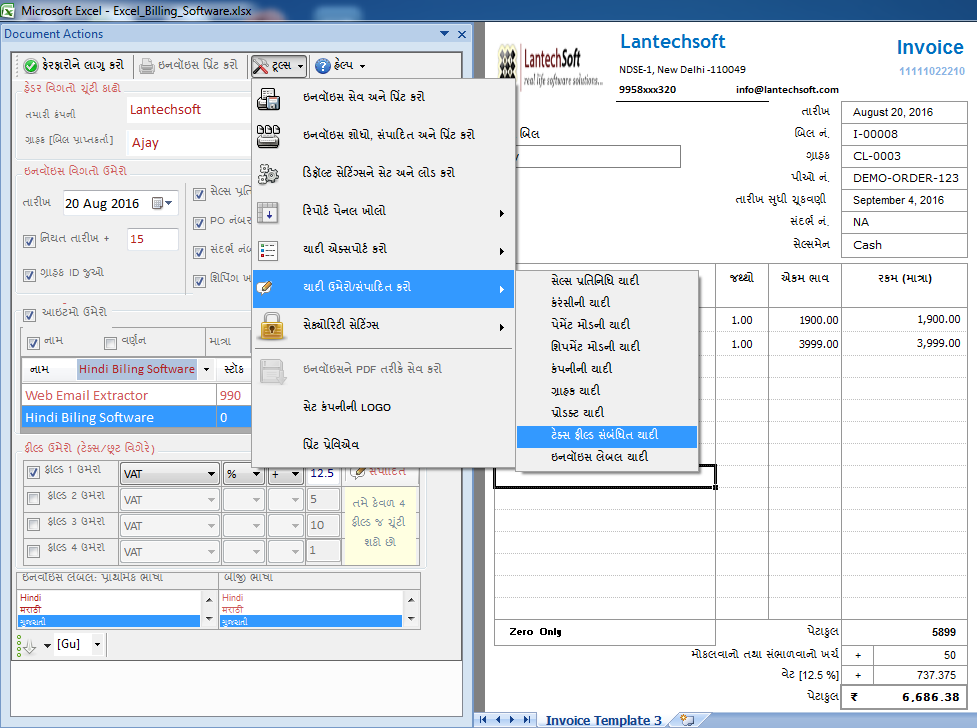Click the add/edit list pencil icon
977x728 pixels.
265,287
